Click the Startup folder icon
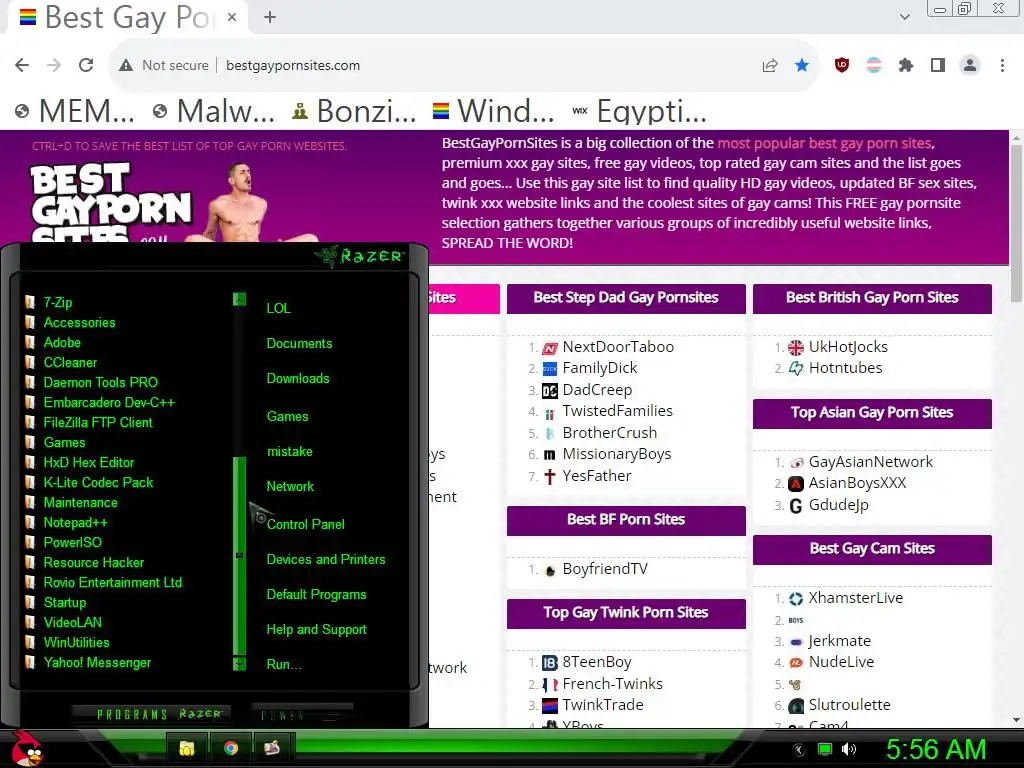This screenshot has height=768, width=1024. click(29, 602)
